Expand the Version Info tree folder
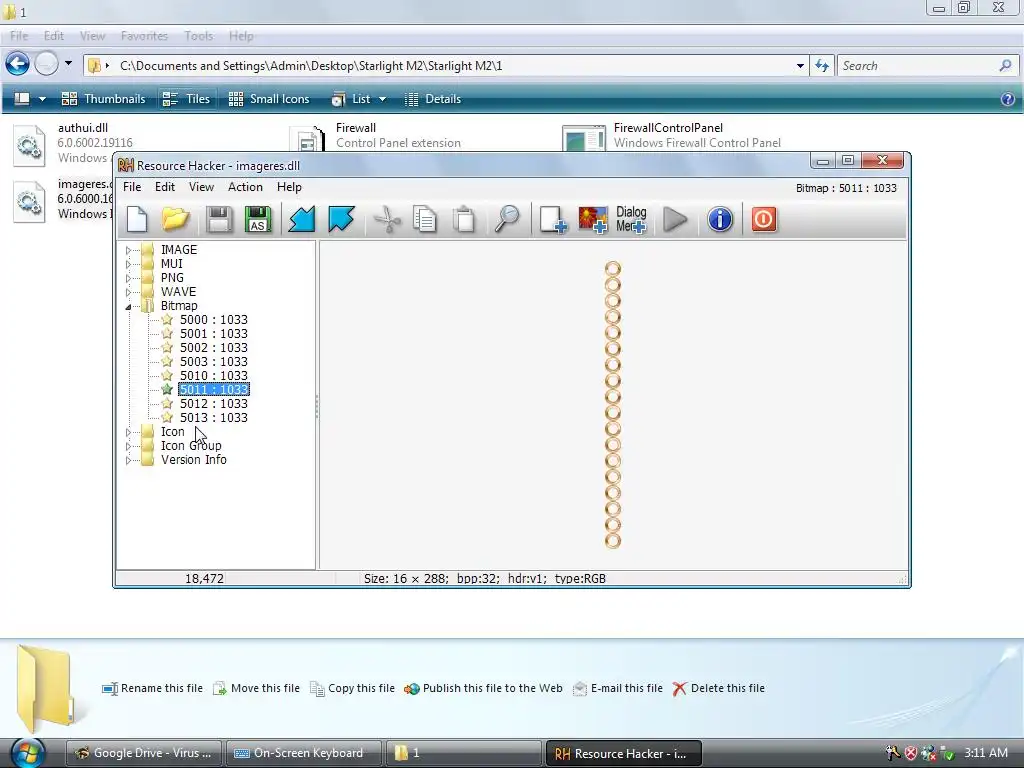 128,460
